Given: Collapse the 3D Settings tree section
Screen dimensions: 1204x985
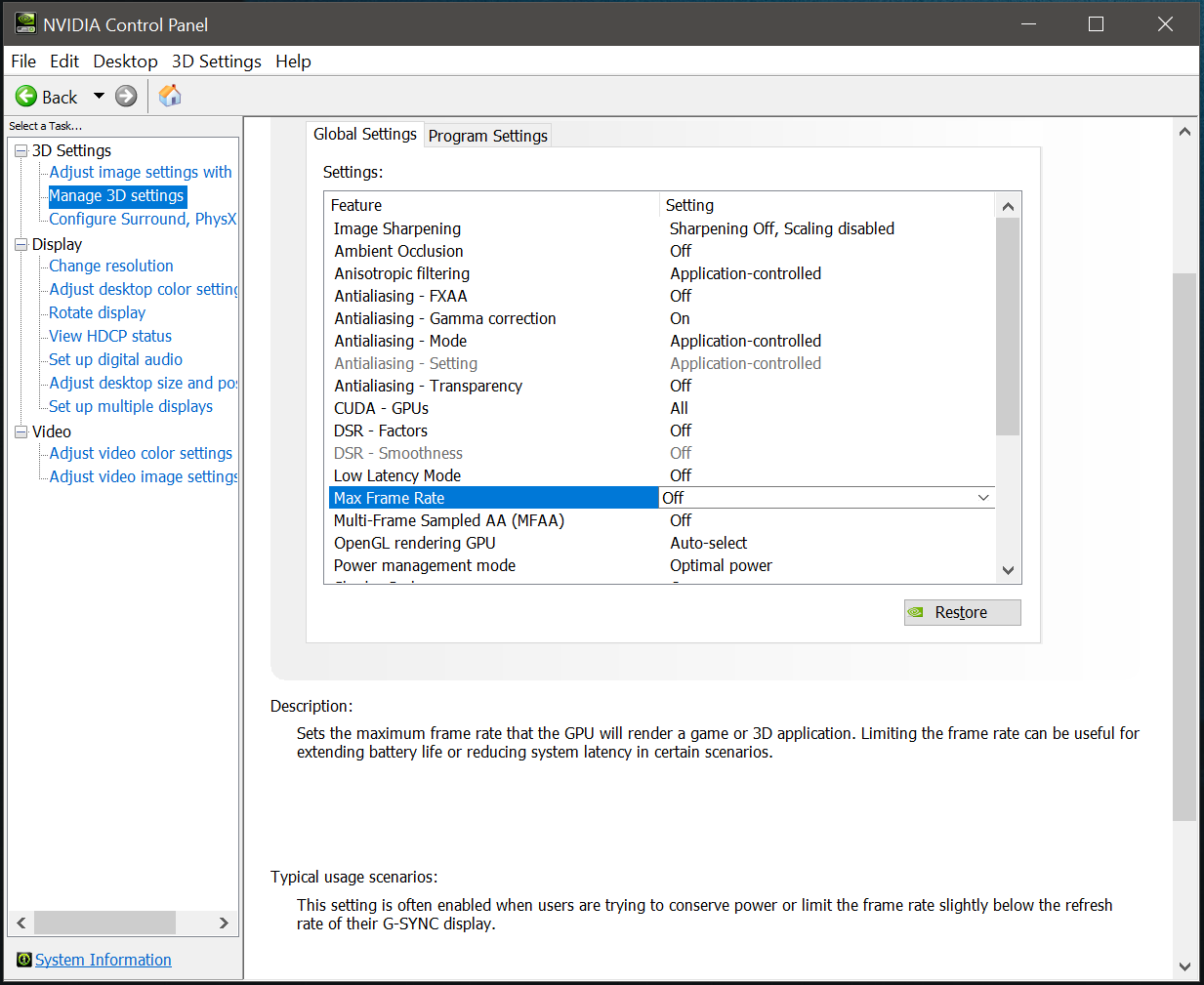Looking at the screenshot, I should coord(19,150).
